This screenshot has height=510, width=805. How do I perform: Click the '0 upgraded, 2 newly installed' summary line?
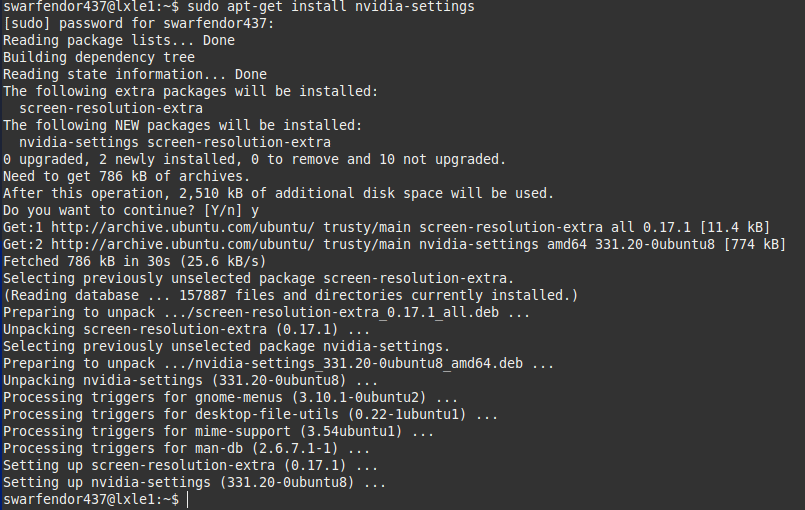pyautogui.click(x=254, y=160)
